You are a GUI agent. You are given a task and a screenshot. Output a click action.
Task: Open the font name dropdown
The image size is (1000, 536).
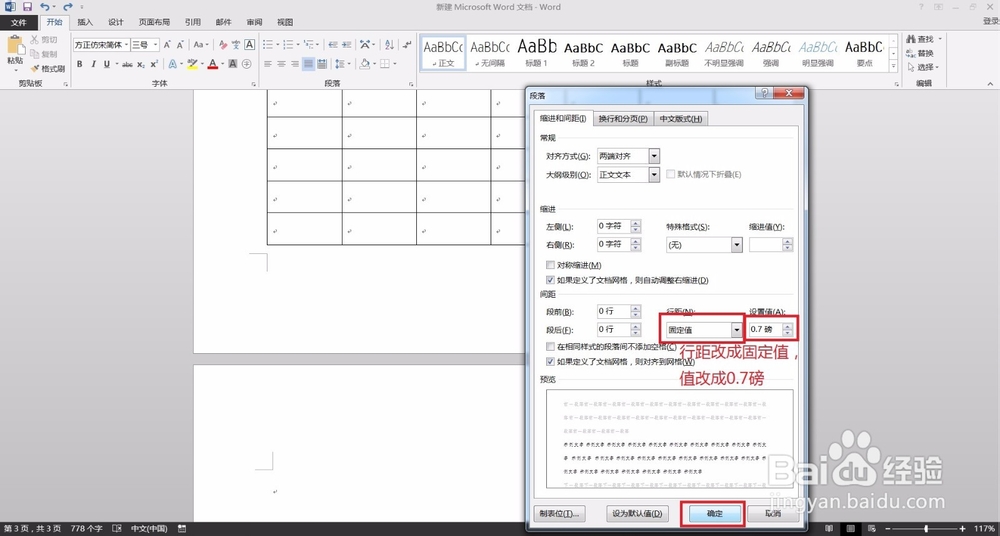[x=126, y=45]
